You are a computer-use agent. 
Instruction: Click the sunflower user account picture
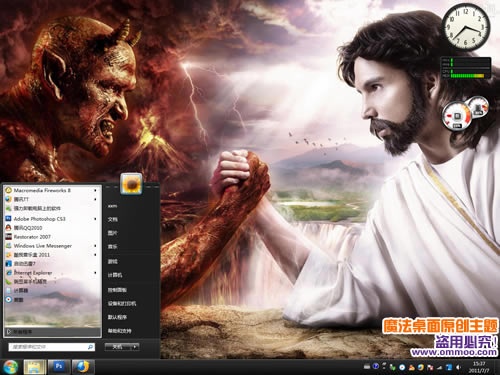pos(131,184)
